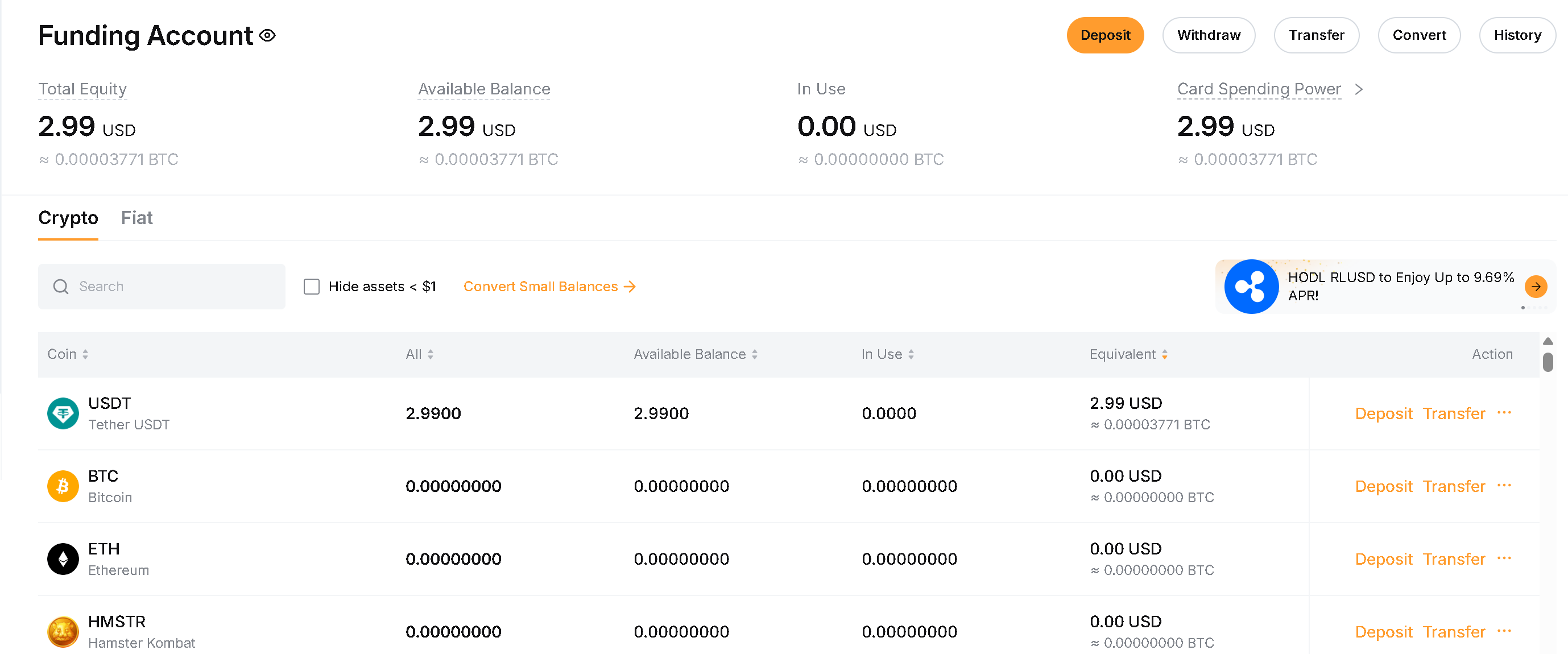Expand Card Spending Power chevron
Screen dimensions: 1568x654
[1359, 89]
